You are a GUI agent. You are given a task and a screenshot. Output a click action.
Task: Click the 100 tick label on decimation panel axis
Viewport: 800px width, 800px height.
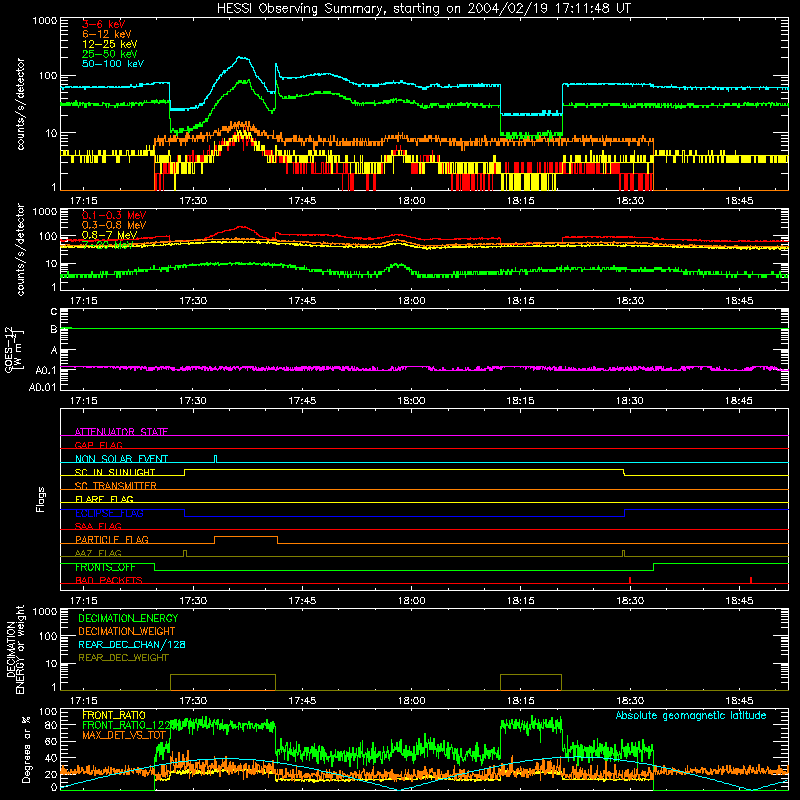(x=48, y=636)
